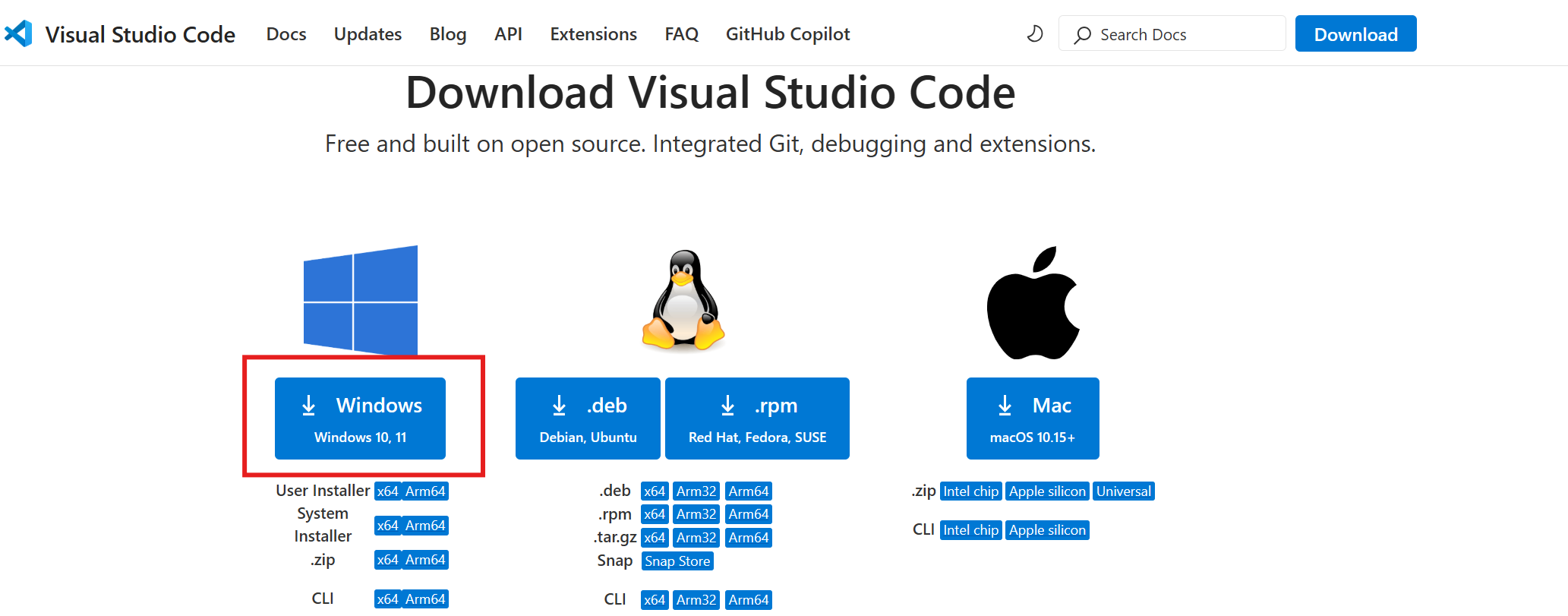This screenshot has width=1568, height=616.
Task: Select Linux CLI Arm64 link
Action: pos(749,600)
